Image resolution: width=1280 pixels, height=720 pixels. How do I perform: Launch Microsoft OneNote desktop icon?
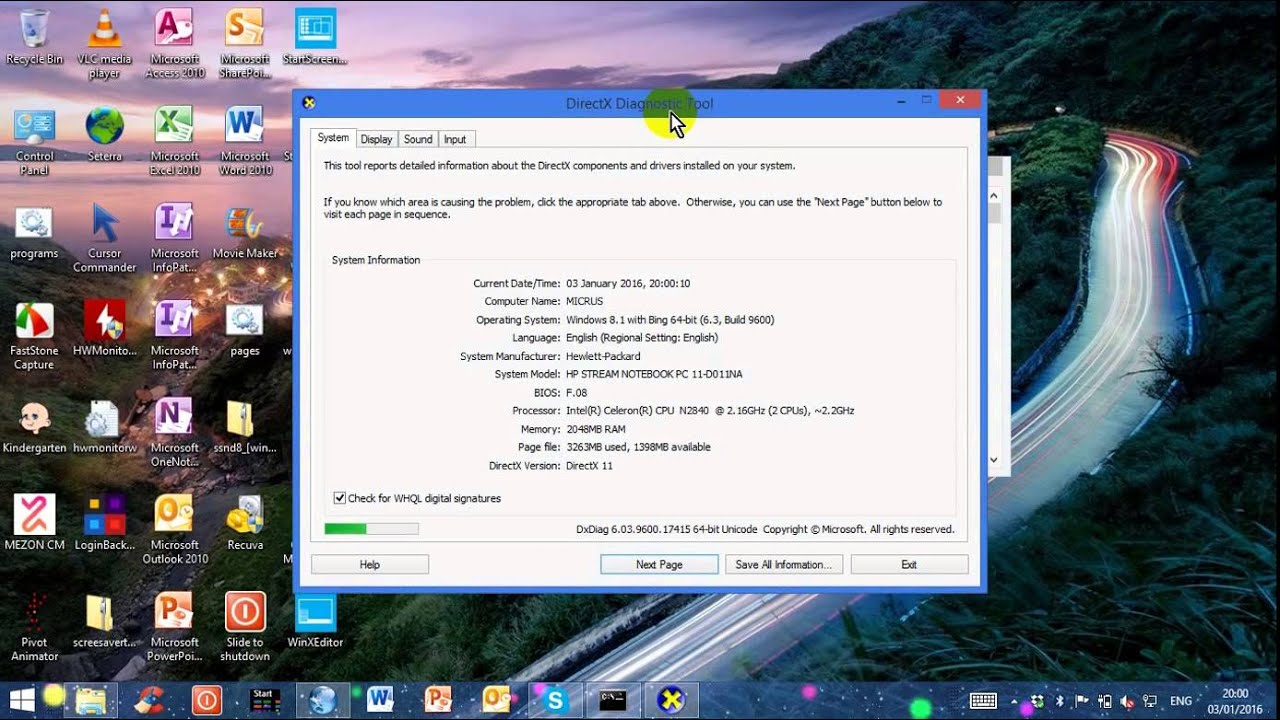pos(175,433)
